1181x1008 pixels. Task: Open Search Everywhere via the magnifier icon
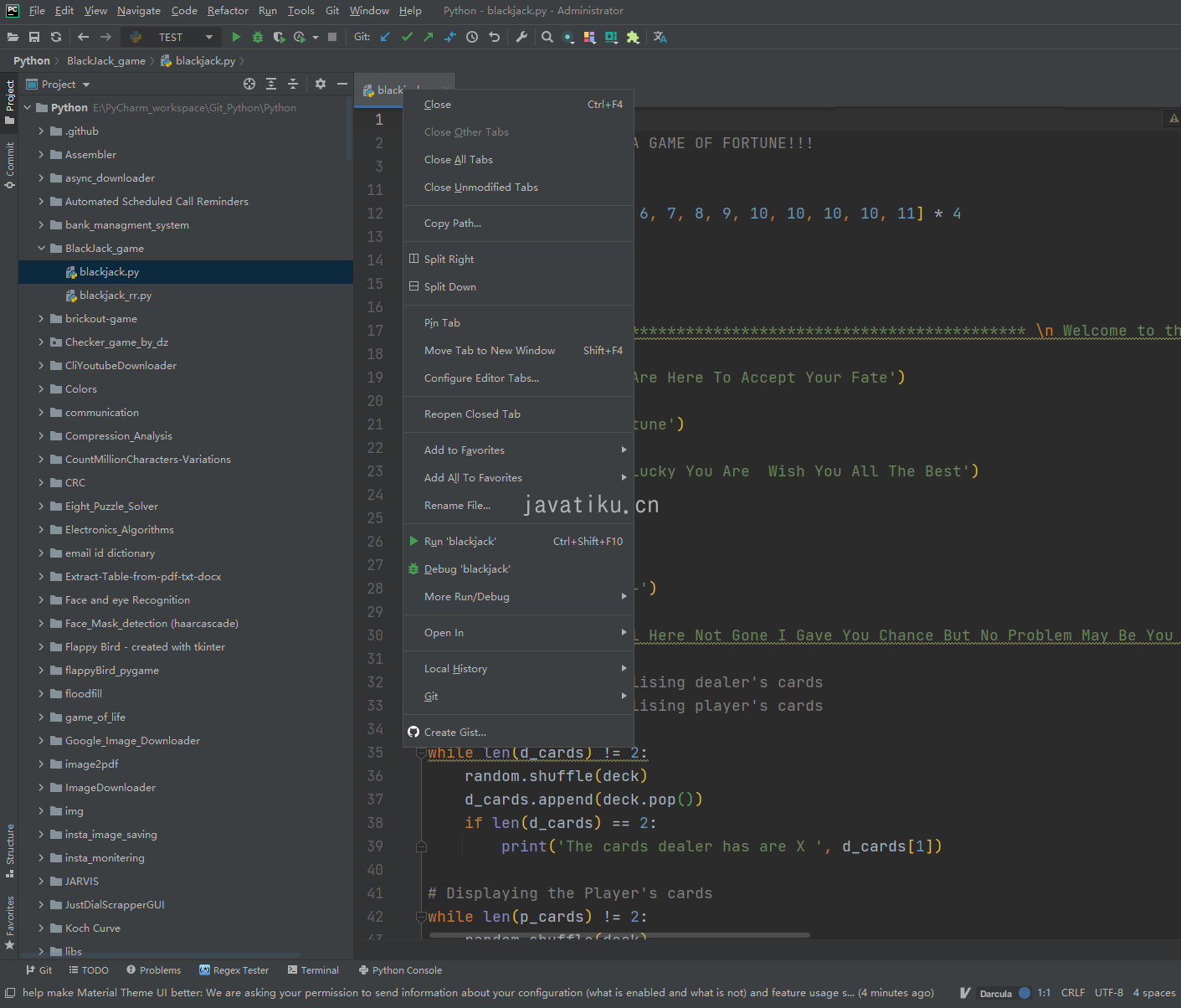click(x=547, y=37)
